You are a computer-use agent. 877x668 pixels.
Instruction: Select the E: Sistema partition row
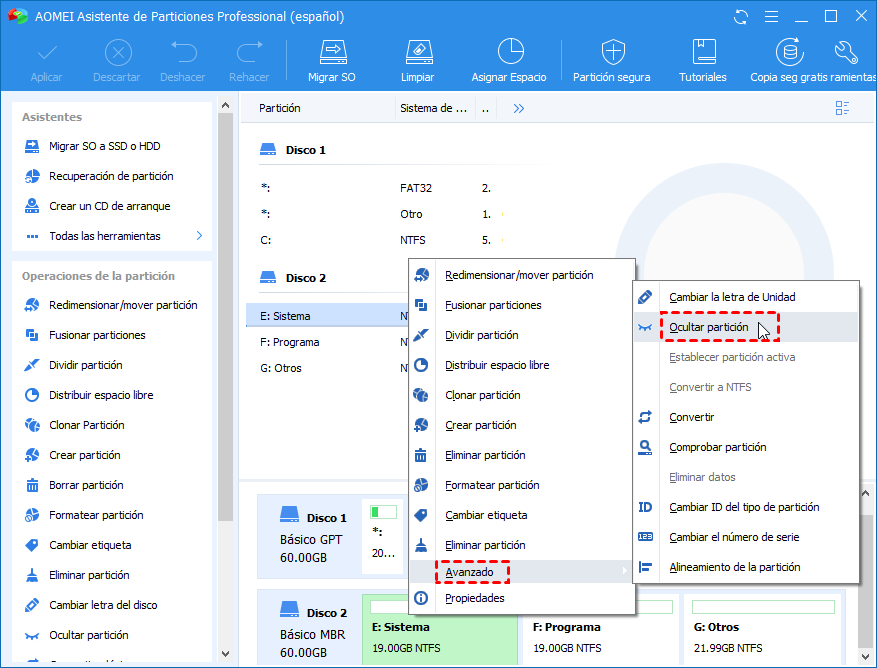(327, 316)
